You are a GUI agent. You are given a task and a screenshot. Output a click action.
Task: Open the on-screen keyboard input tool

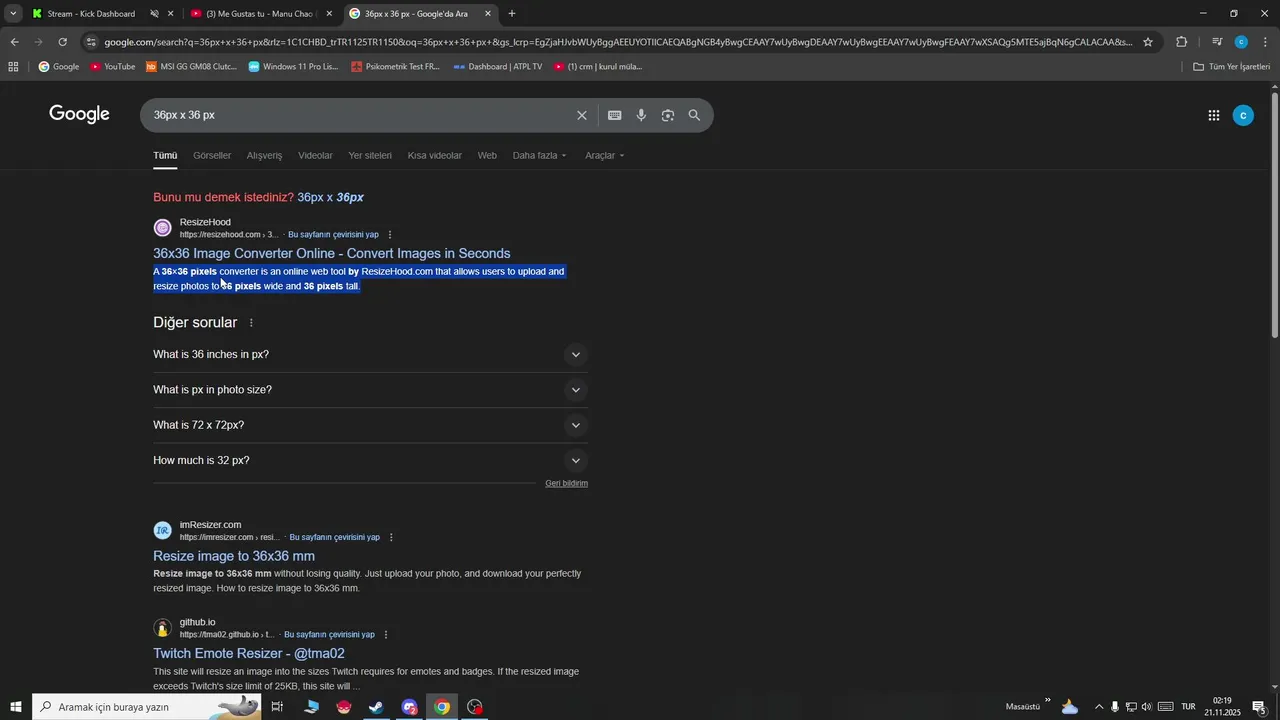[614, 115]
